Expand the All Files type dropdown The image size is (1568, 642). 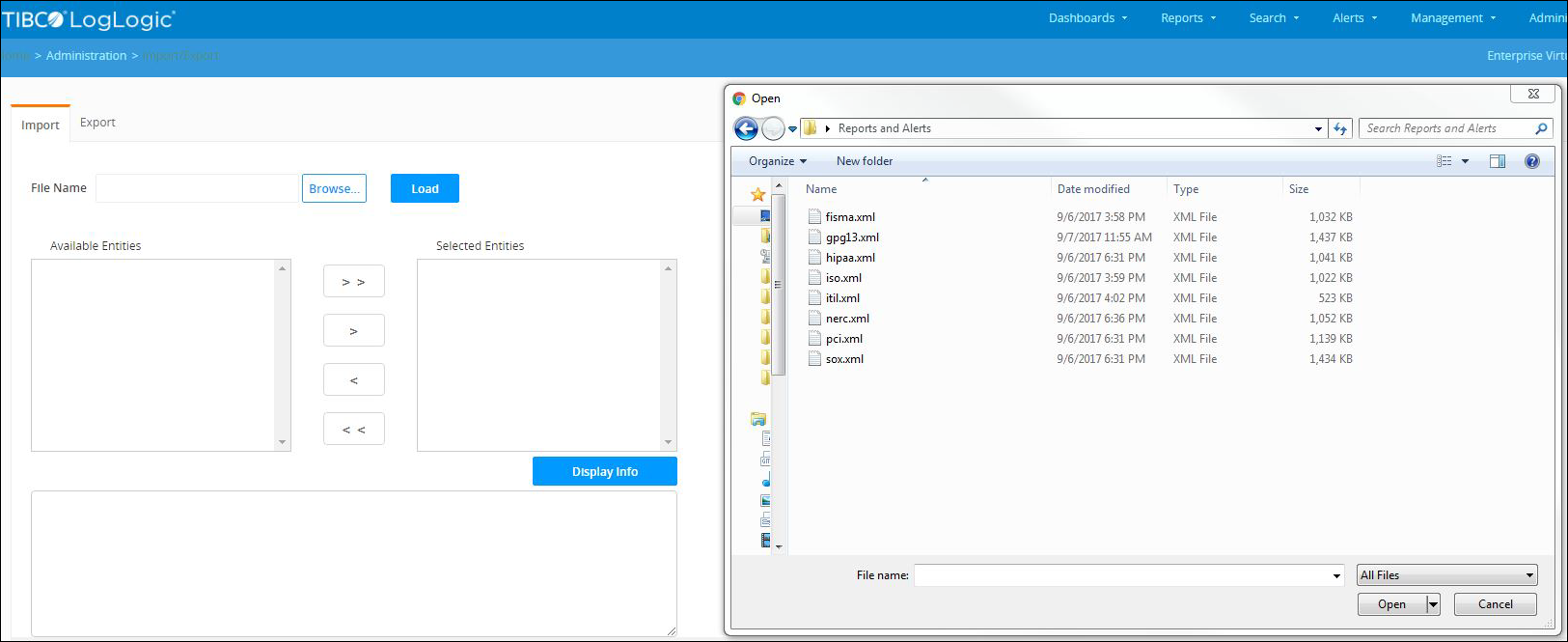[x=1446, y=575]
